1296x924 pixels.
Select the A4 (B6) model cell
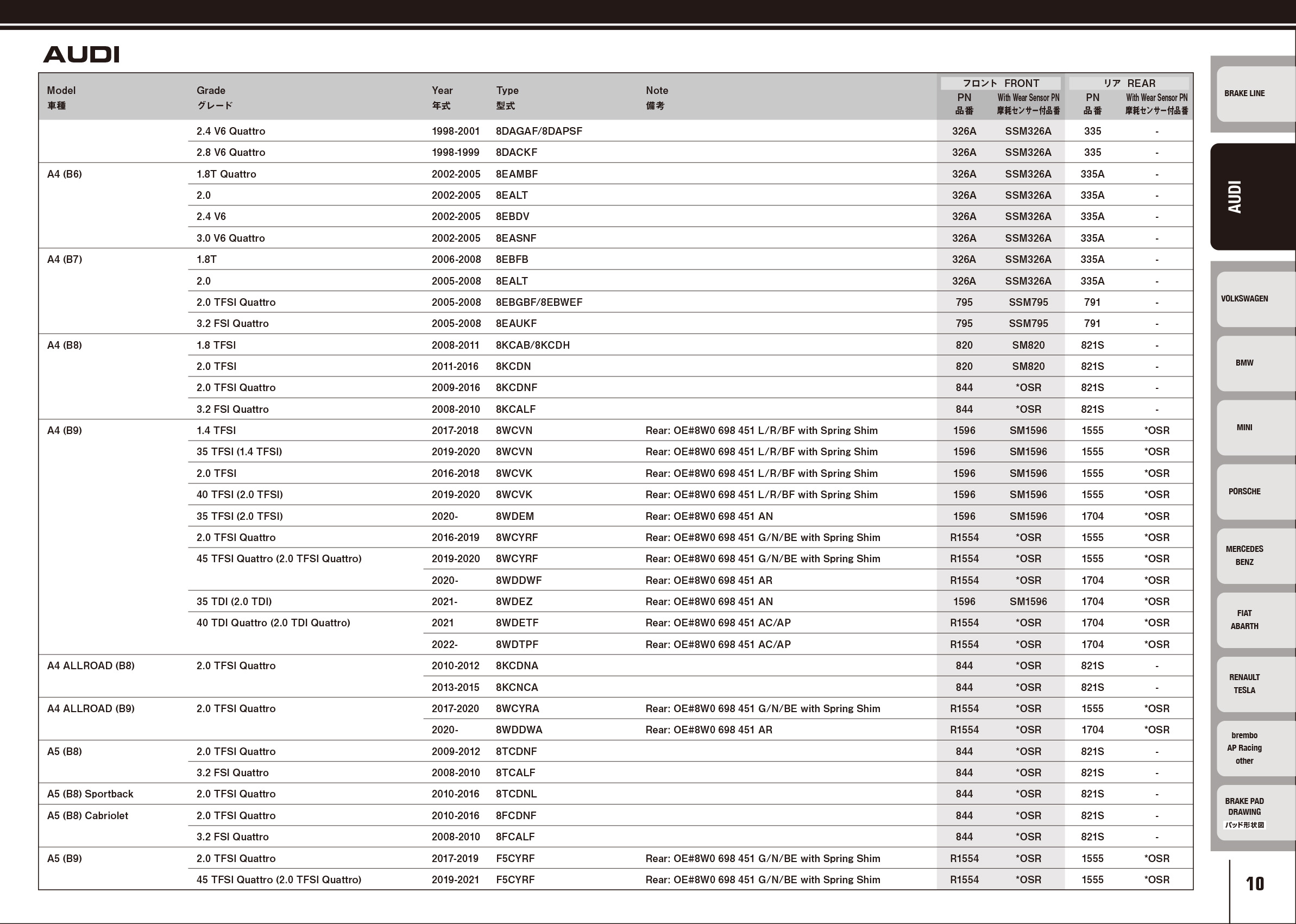tap(64, 174)
